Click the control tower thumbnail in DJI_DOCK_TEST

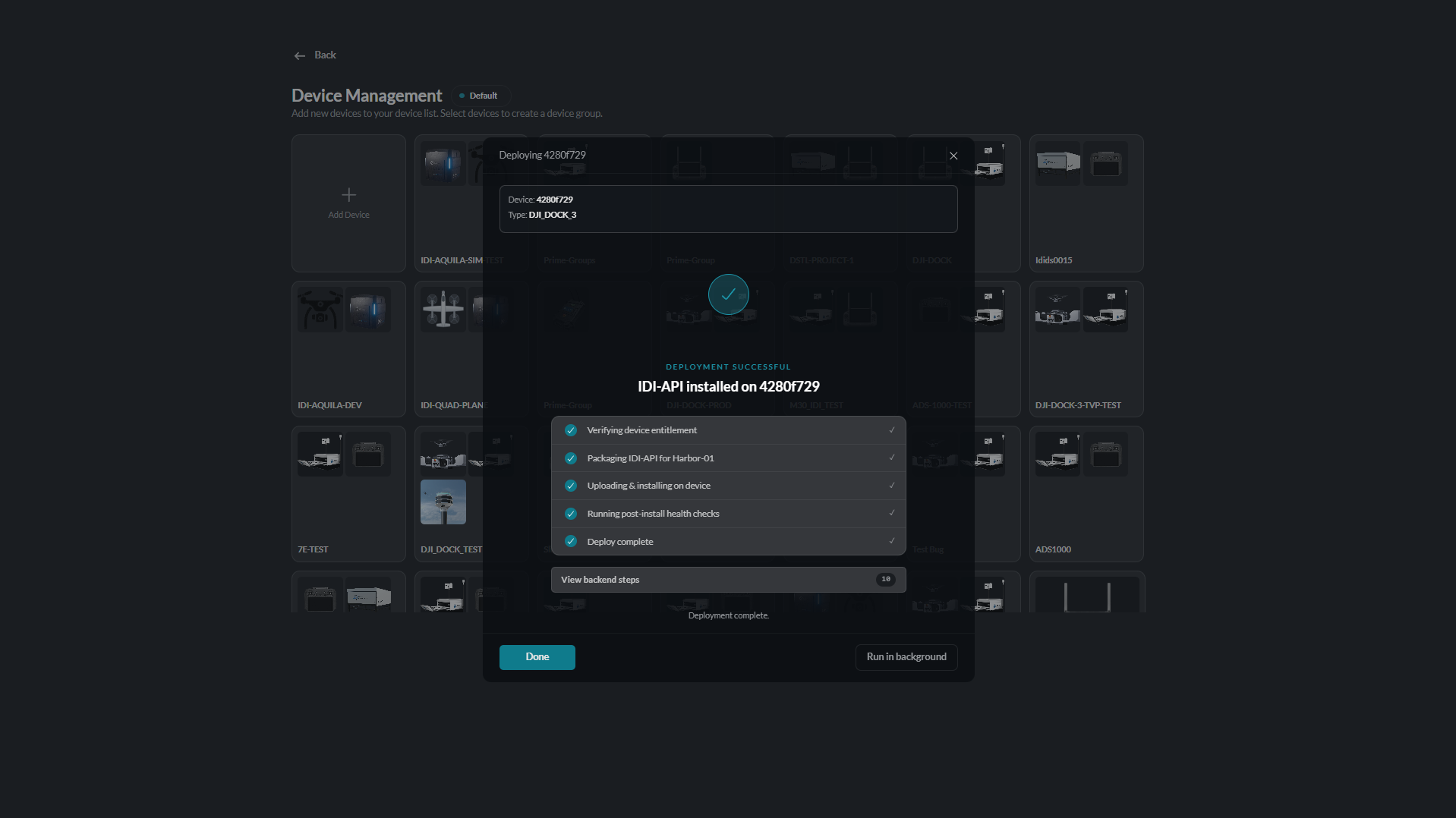pyautogui.click(x=443, y=502)
